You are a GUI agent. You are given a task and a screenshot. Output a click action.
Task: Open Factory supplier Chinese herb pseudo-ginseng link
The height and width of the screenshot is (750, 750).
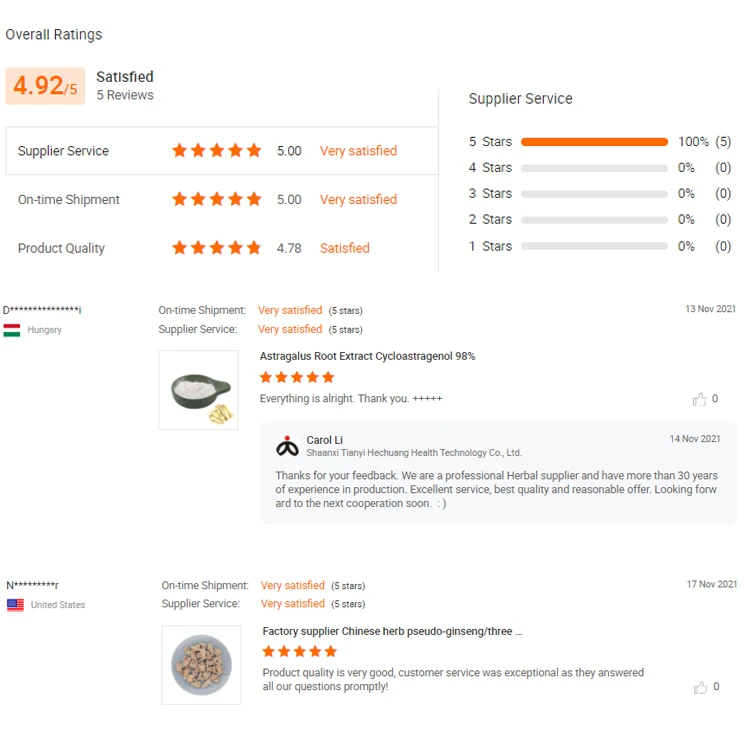click(x=392, y=631)
